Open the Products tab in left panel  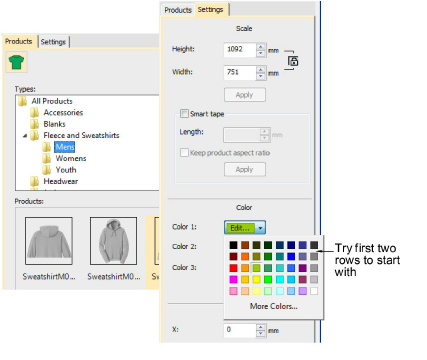coord(19,41)
